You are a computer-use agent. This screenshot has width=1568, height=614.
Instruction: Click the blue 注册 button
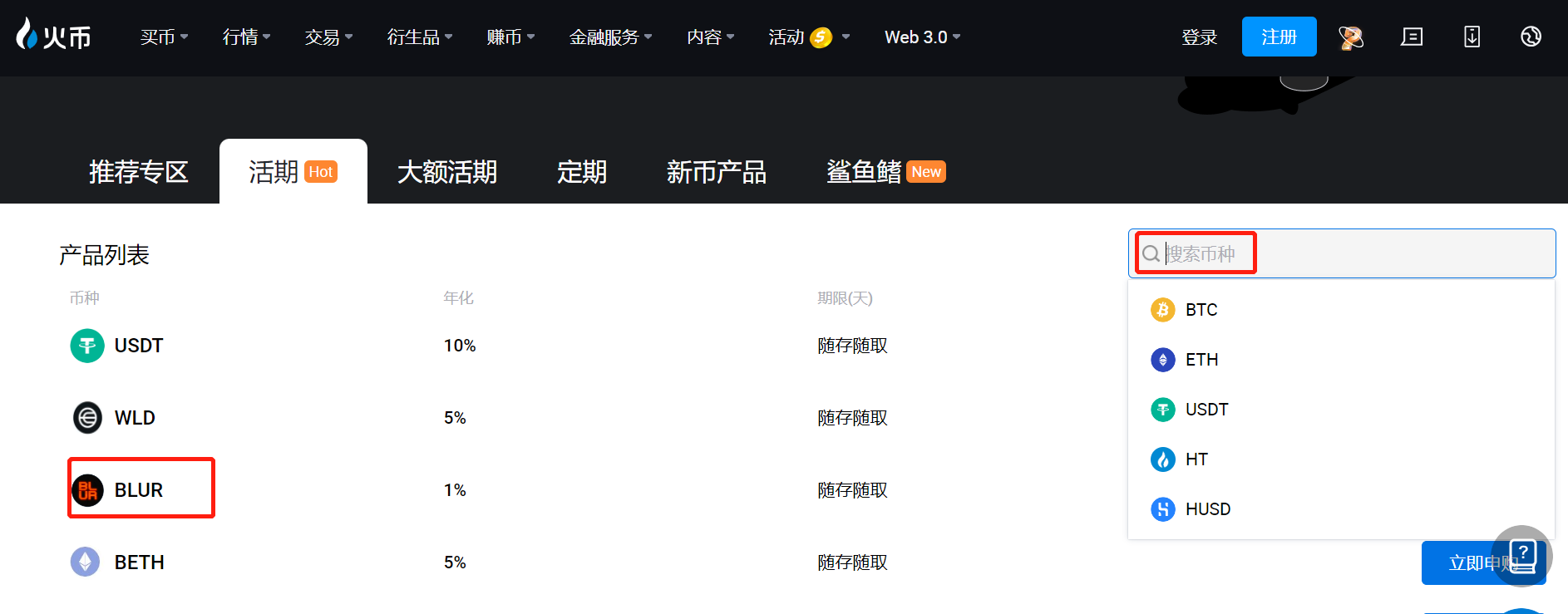[x=1279, y=37]
